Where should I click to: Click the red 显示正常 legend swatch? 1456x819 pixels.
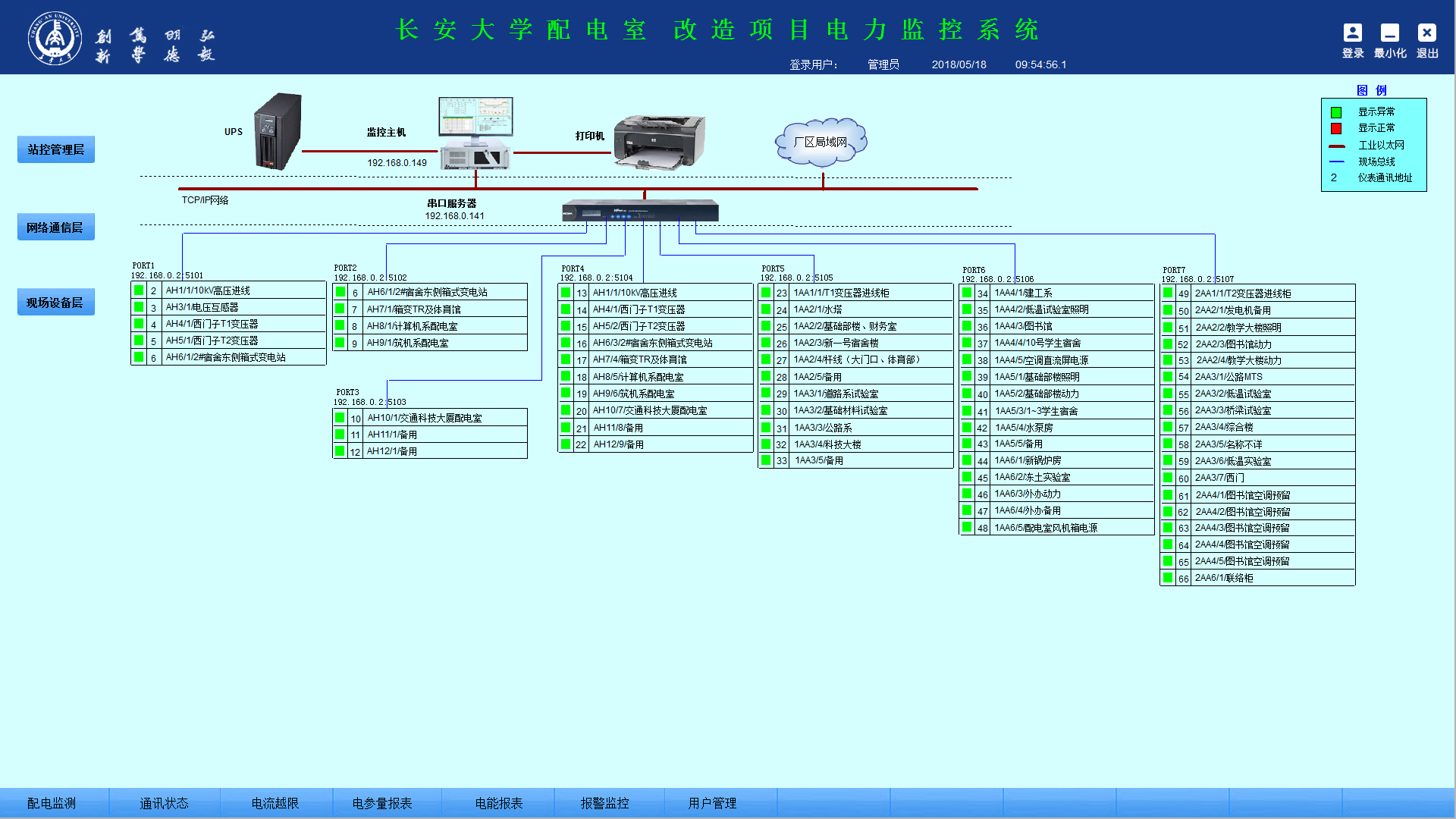1336,128
